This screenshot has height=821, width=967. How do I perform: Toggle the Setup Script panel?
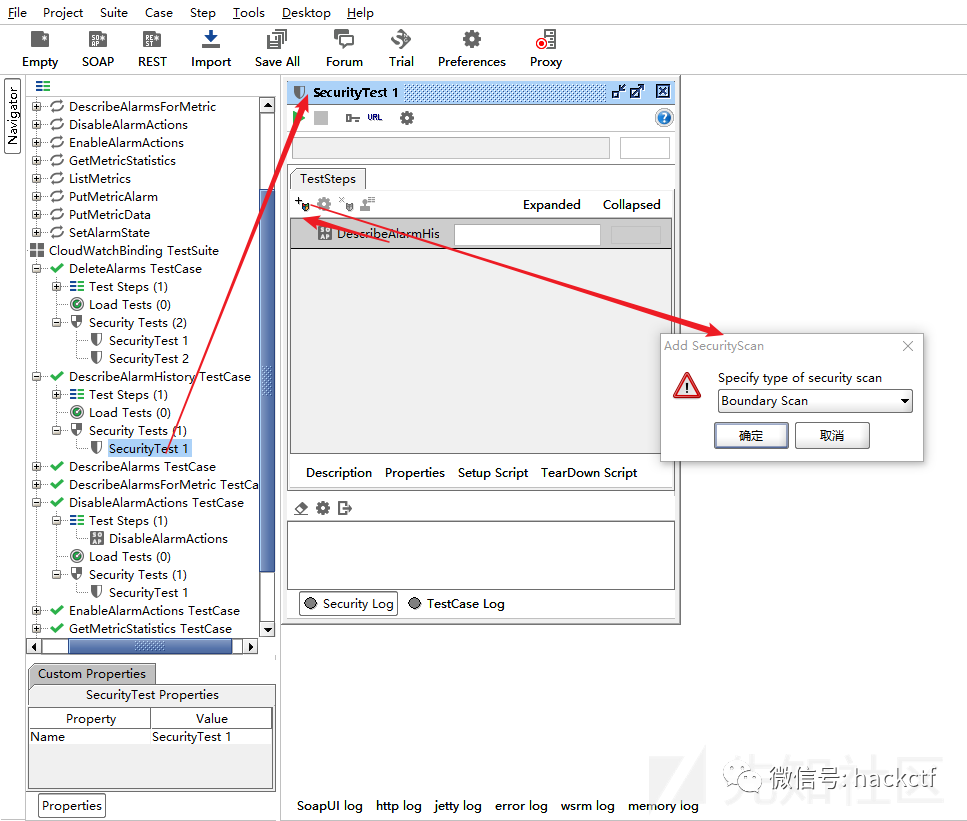493,472
